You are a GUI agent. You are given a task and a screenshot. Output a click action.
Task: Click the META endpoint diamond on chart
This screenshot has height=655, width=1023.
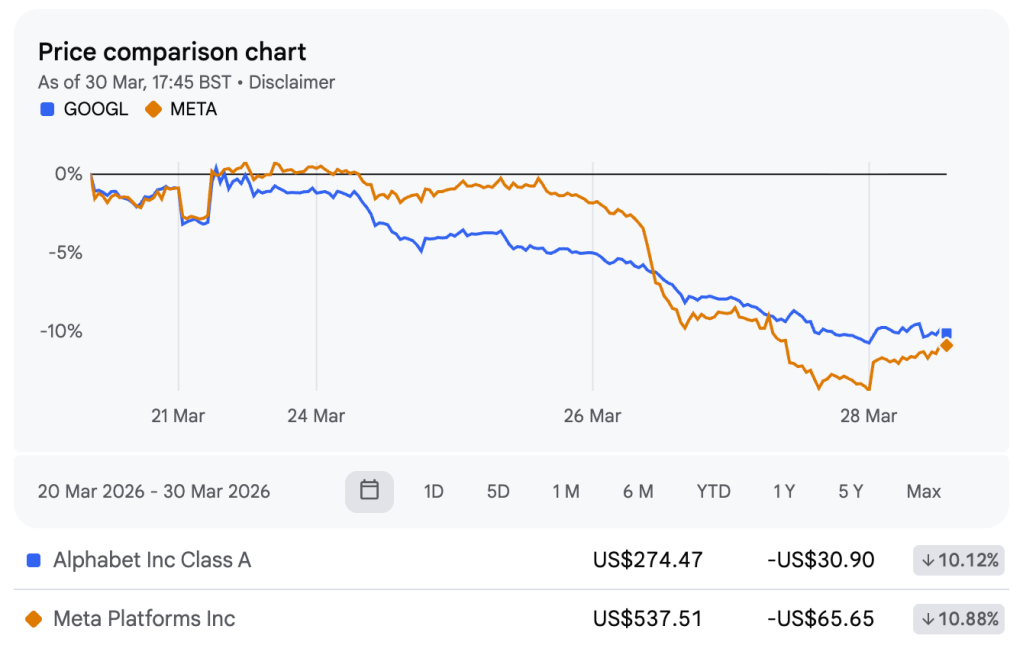pos(946,346)
